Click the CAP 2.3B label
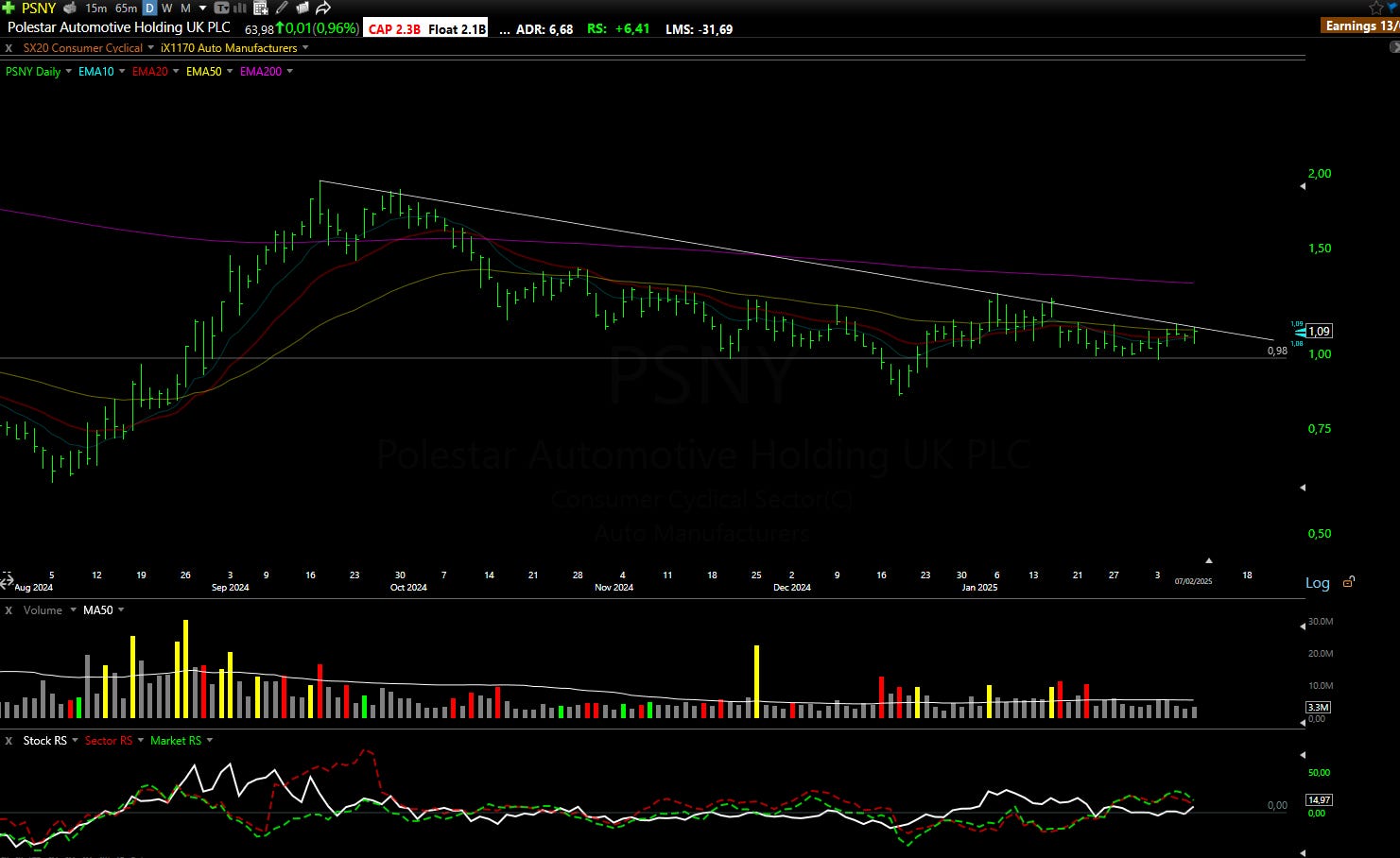The image size is (1400, 858). pos(394,29)
